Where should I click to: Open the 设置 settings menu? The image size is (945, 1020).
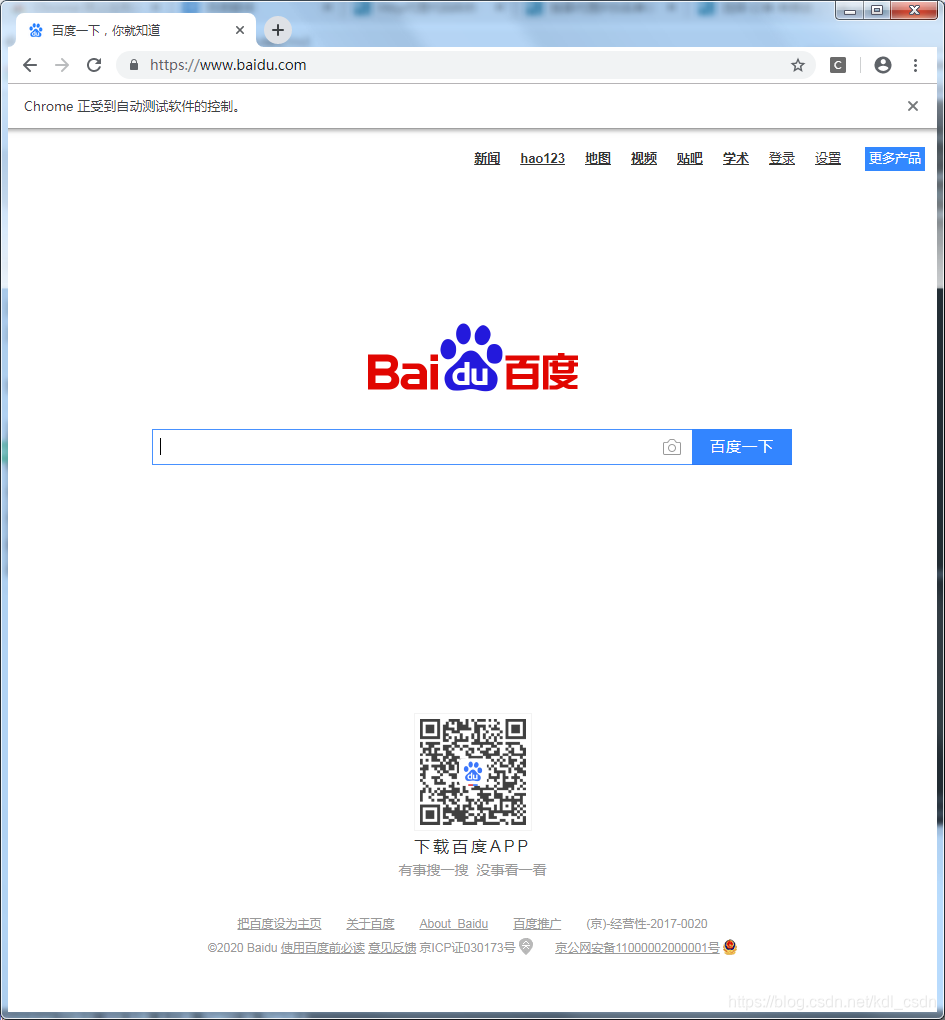pyautogui.click(x=828, y=159)
